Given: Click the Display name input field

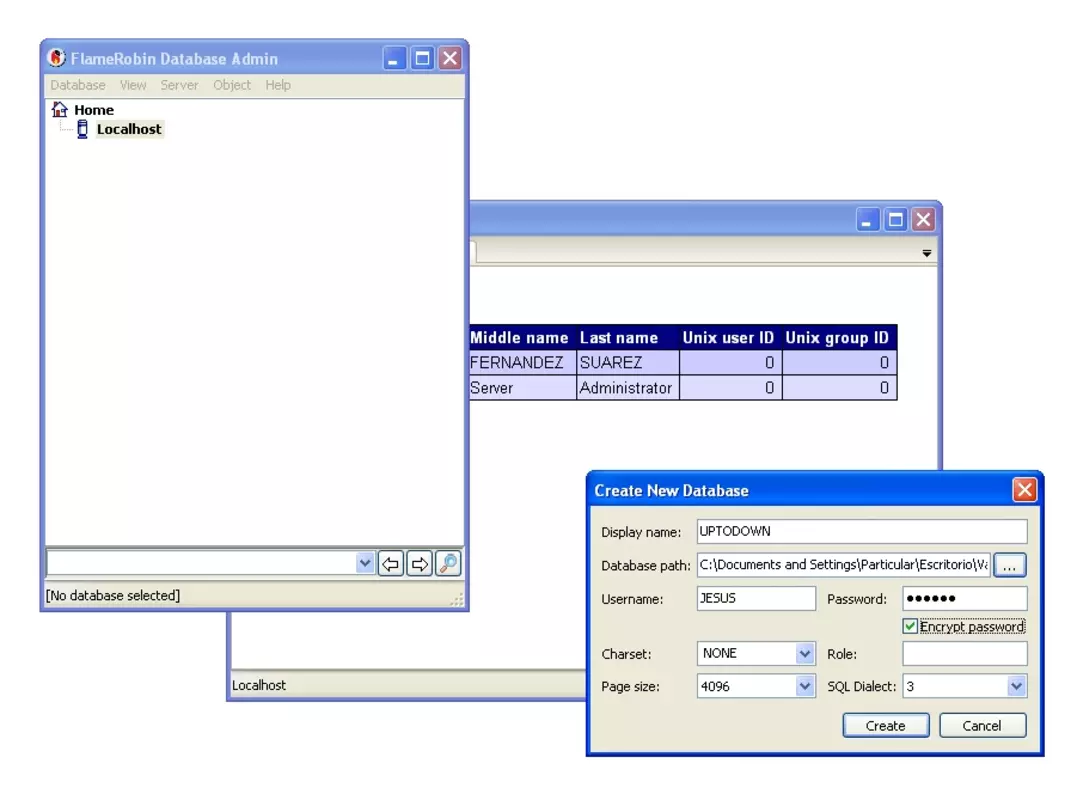Looking at the screenshot, I should [x=861, y=532].
